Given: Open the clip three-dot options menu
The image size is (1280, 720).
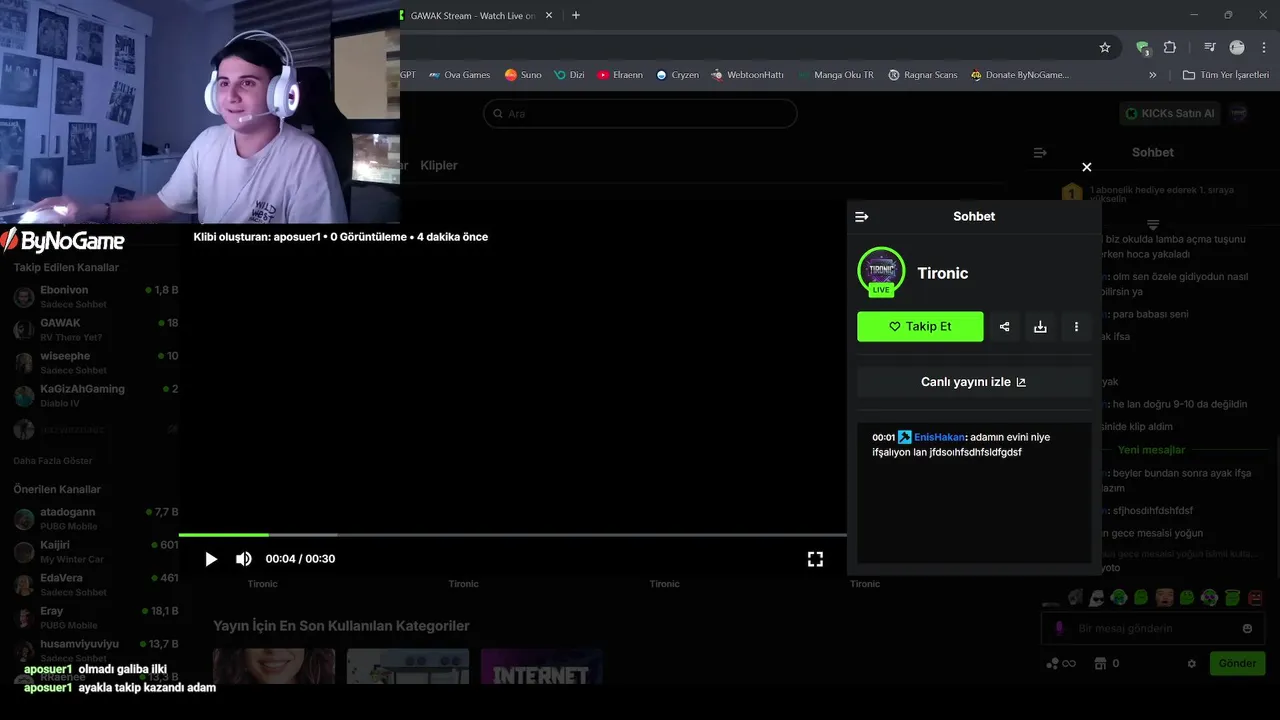Looking at the screenshot, I should click(x=1076, y=326).
